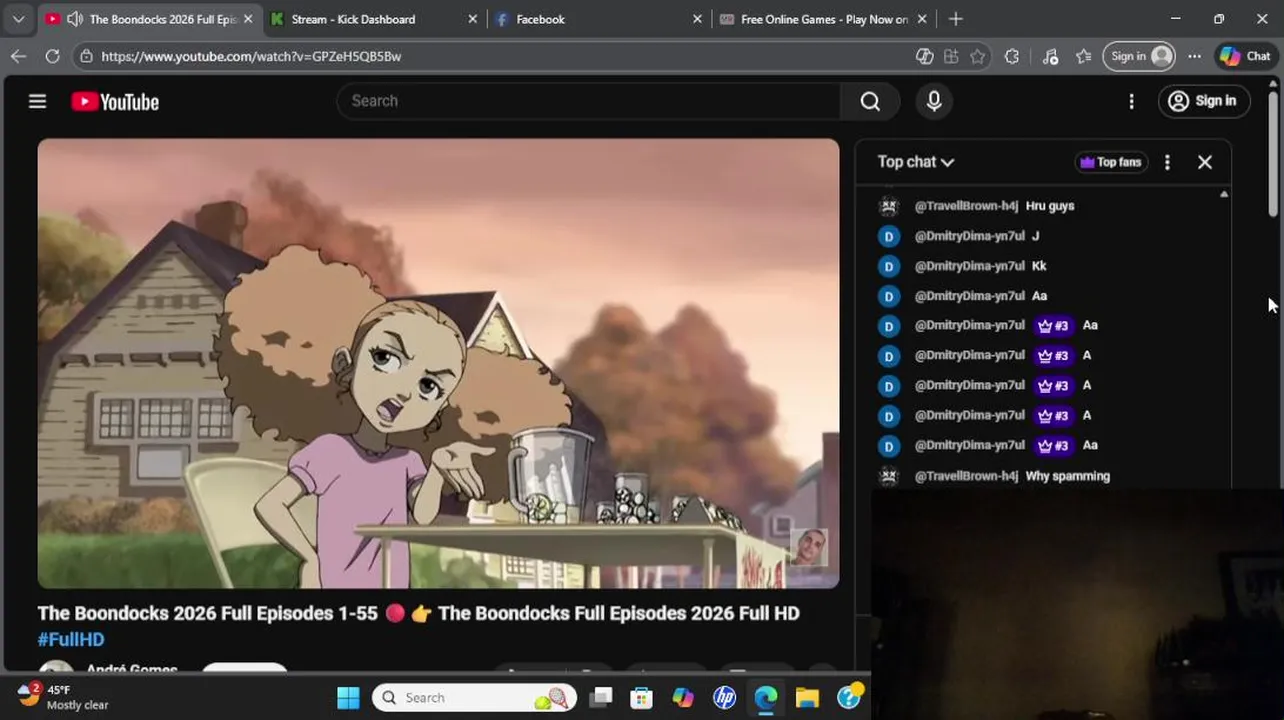Click the YouTube search magnifier button
The height and width of the screenshot is (720, 1284).
coord(870,101)
